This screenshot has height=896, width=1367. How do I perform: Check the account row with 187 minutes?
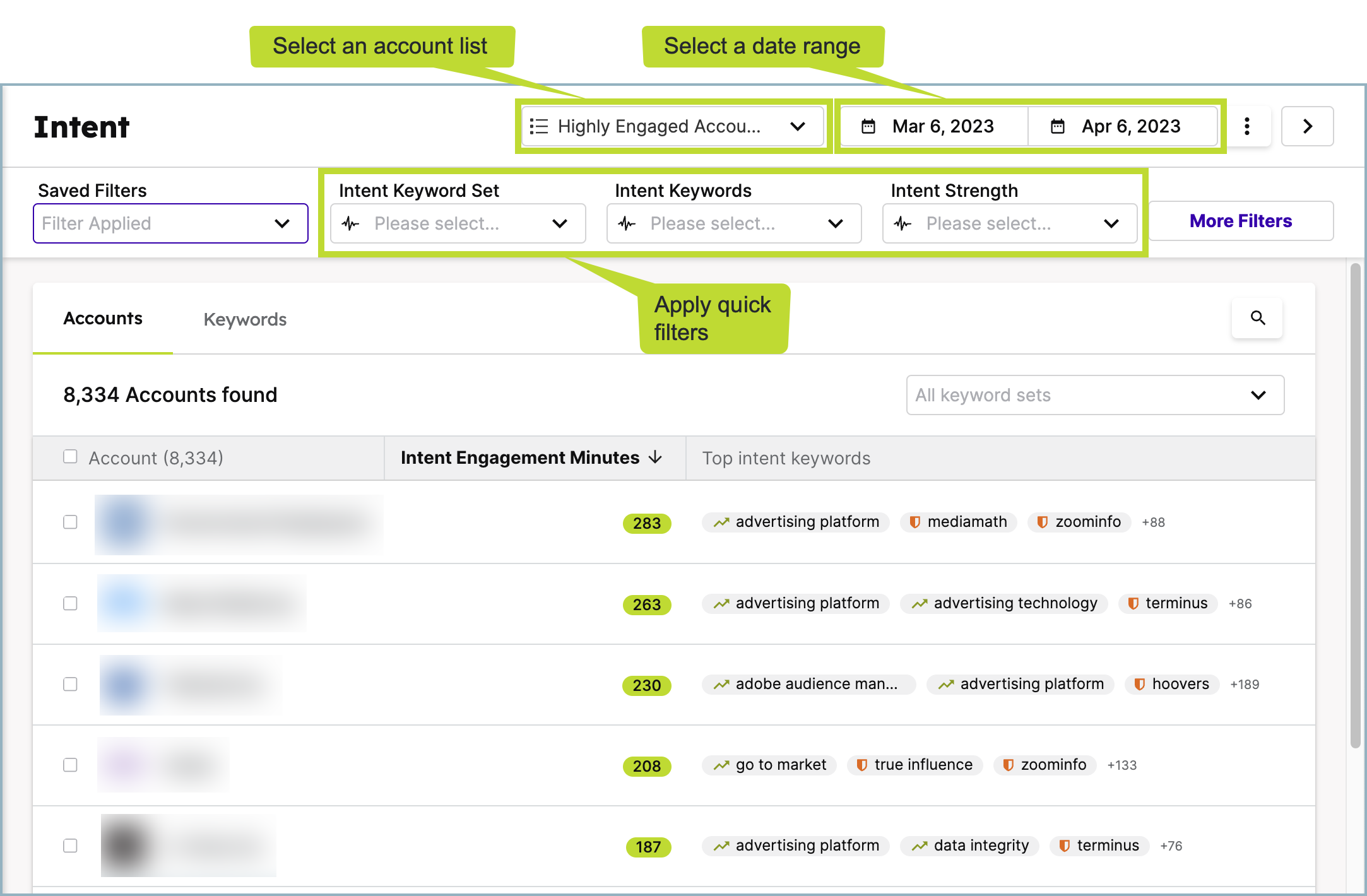coord(70,846)
